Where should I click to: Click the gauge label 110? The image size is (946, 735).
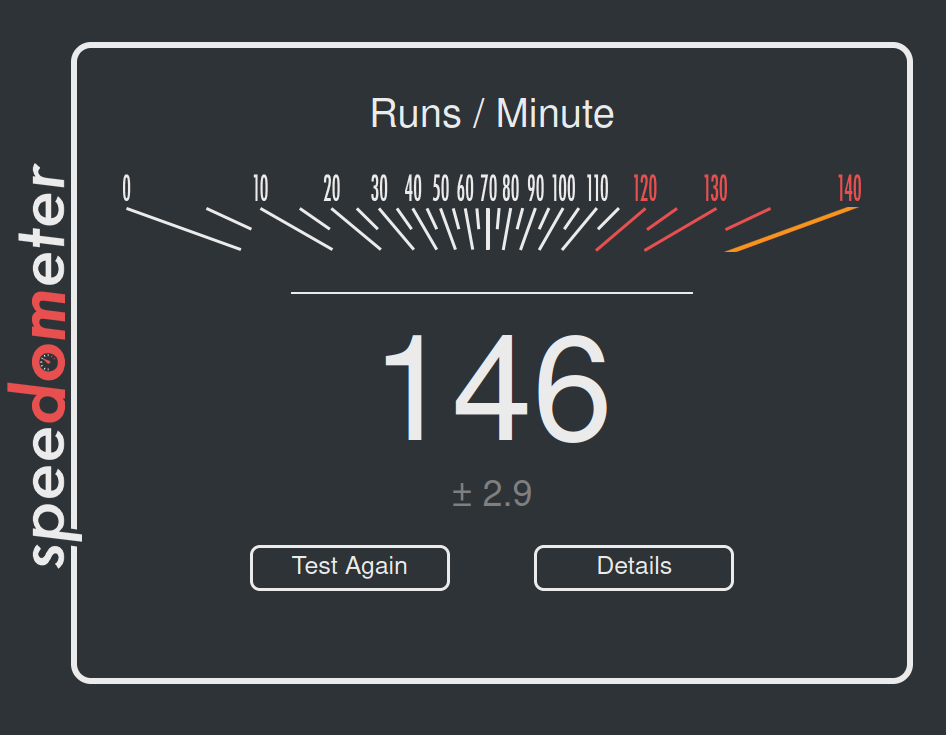pos(598,188)
